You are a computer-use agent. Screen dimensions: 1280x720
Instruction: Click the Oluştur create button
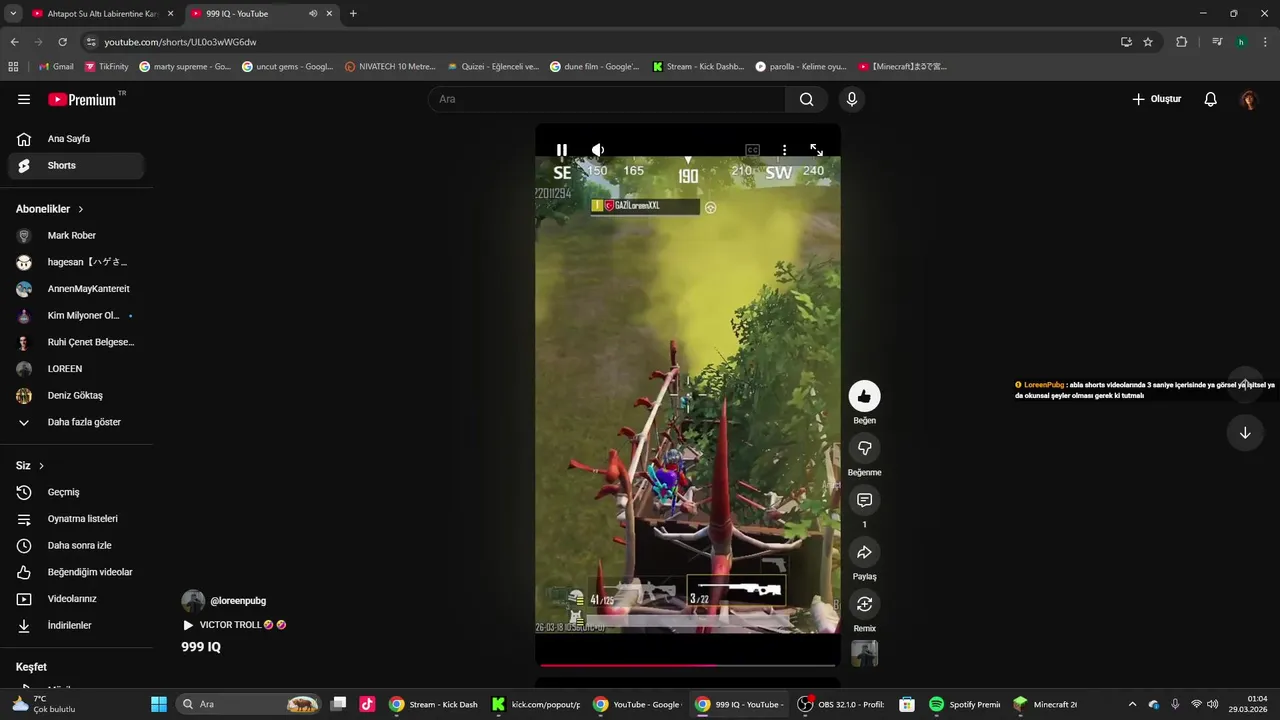[1156, 99]
